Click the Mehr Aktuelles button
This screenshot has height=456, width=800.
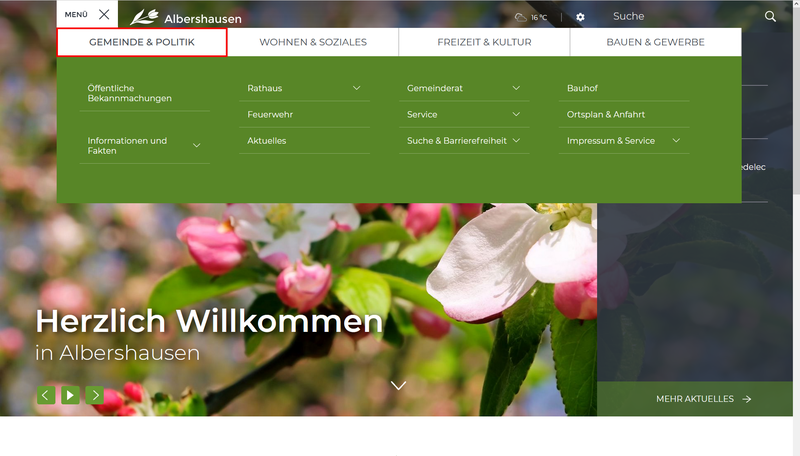pyautogui.click(x=703, y=399)
